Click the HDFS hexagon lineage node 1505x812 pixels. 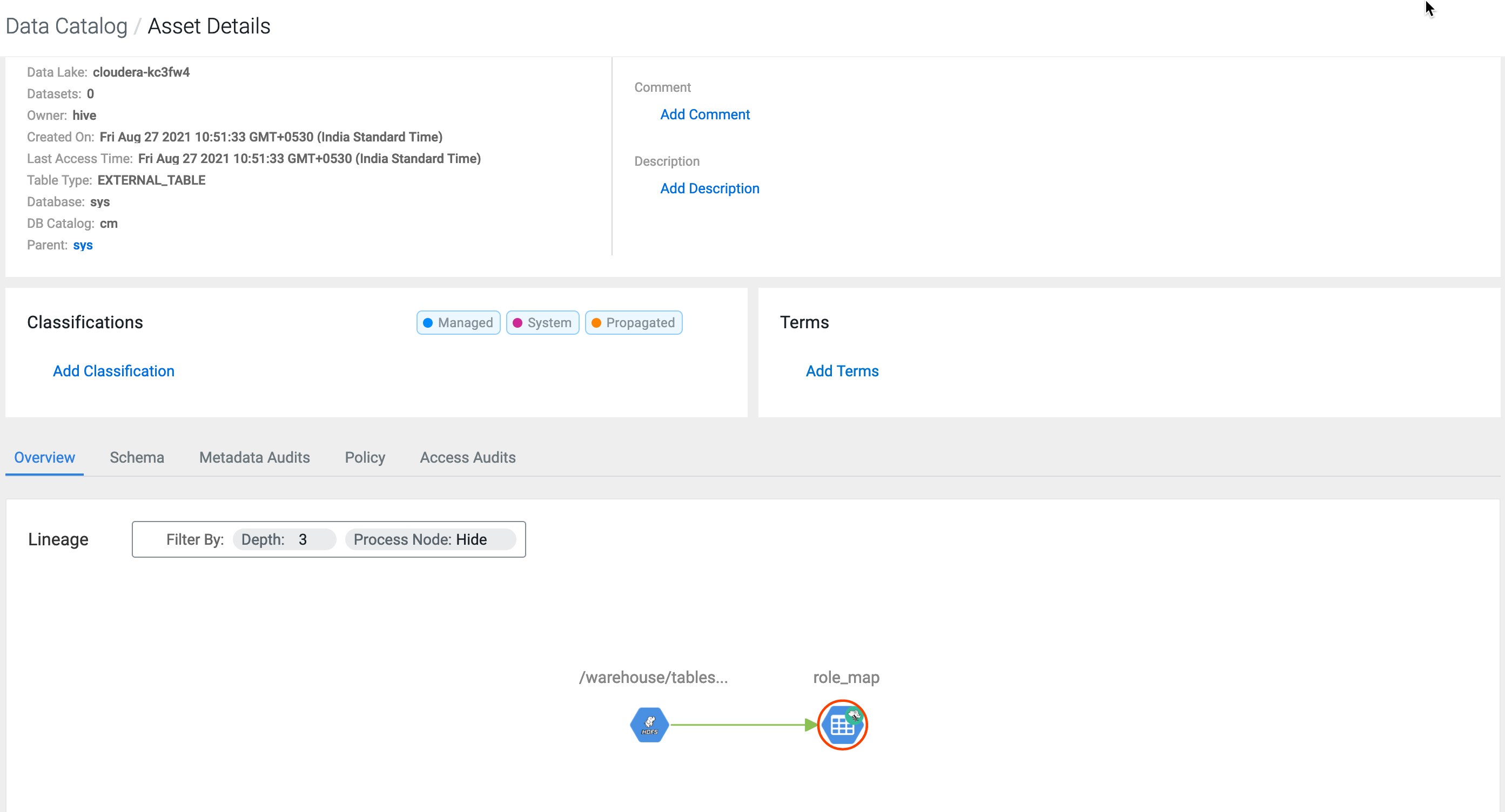tap(649, 725)
